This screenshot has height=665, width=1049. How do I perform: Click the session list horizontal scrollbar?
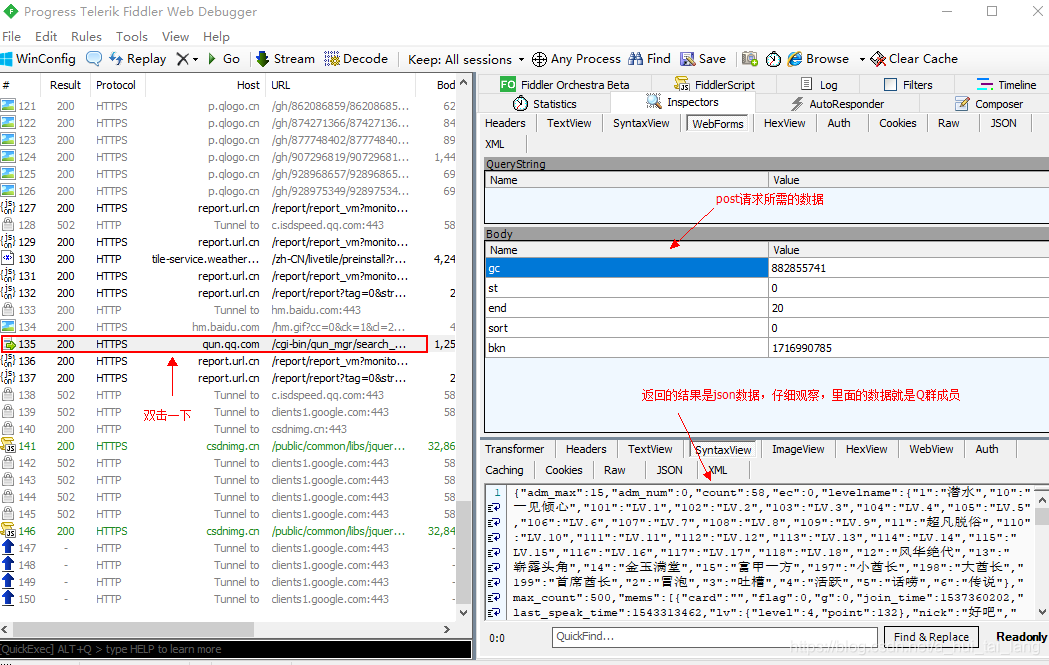click(x=133, y=630)
